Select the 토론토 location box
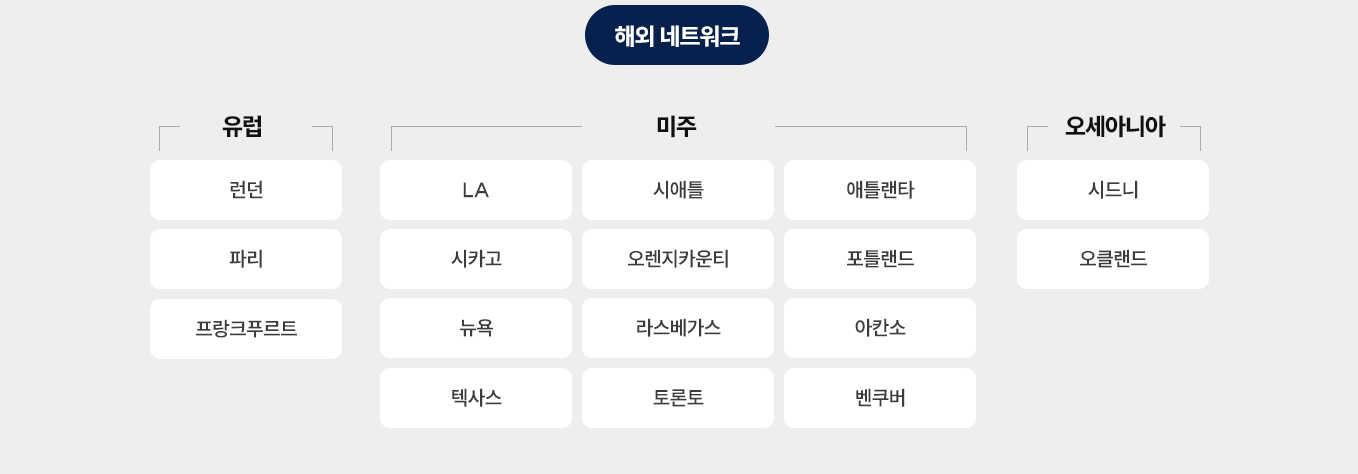This screenshot has width=1358, height=474. pyautogui.click(x=678, y=398)
